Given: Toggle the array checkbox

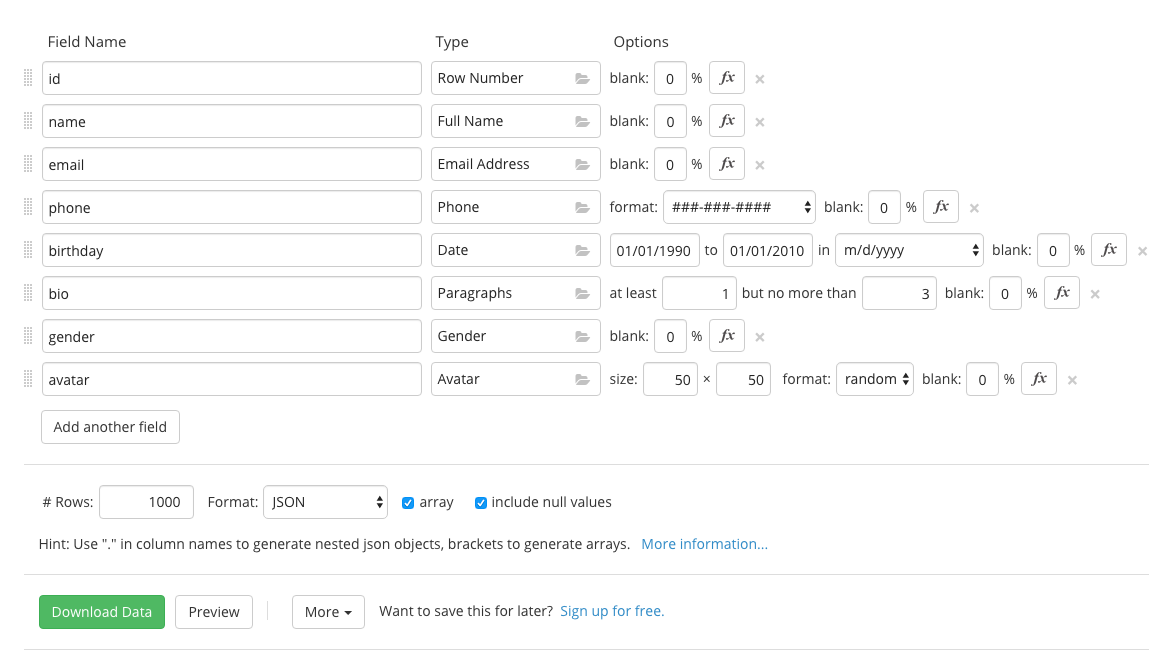Looking at the screenshot, I should (408, 503).
